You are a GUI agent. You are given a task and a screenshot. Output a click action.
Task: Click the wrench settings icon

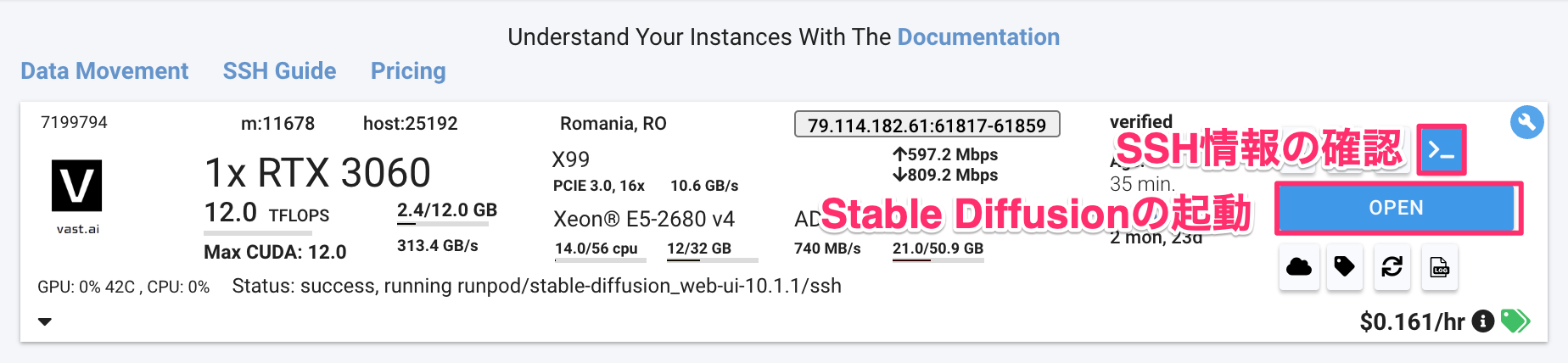coord(1526,122)
